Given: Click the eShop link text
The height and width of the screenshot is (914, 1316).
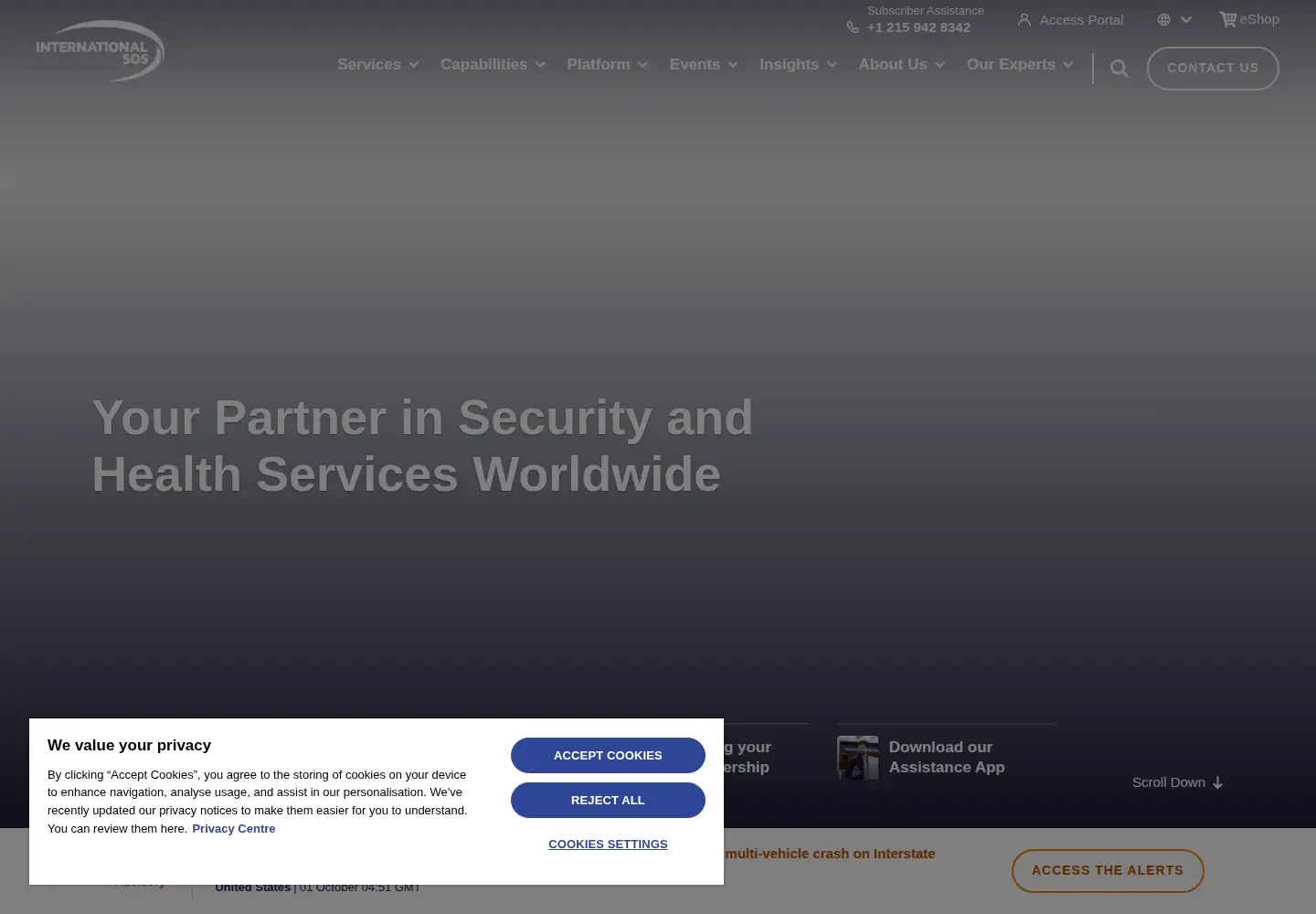Looking at the screenshot, I should tap(1259, 19).
